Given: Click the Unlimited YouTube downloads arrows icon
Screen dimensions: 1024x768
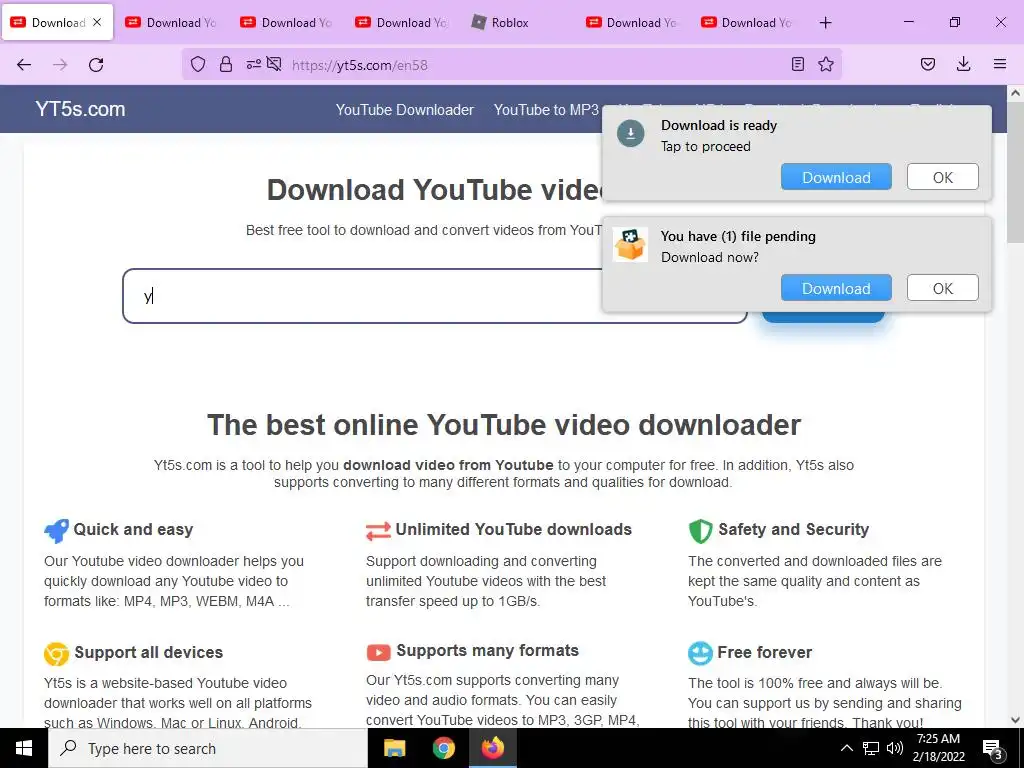Looking at the screenshot, I should point(379,531).
